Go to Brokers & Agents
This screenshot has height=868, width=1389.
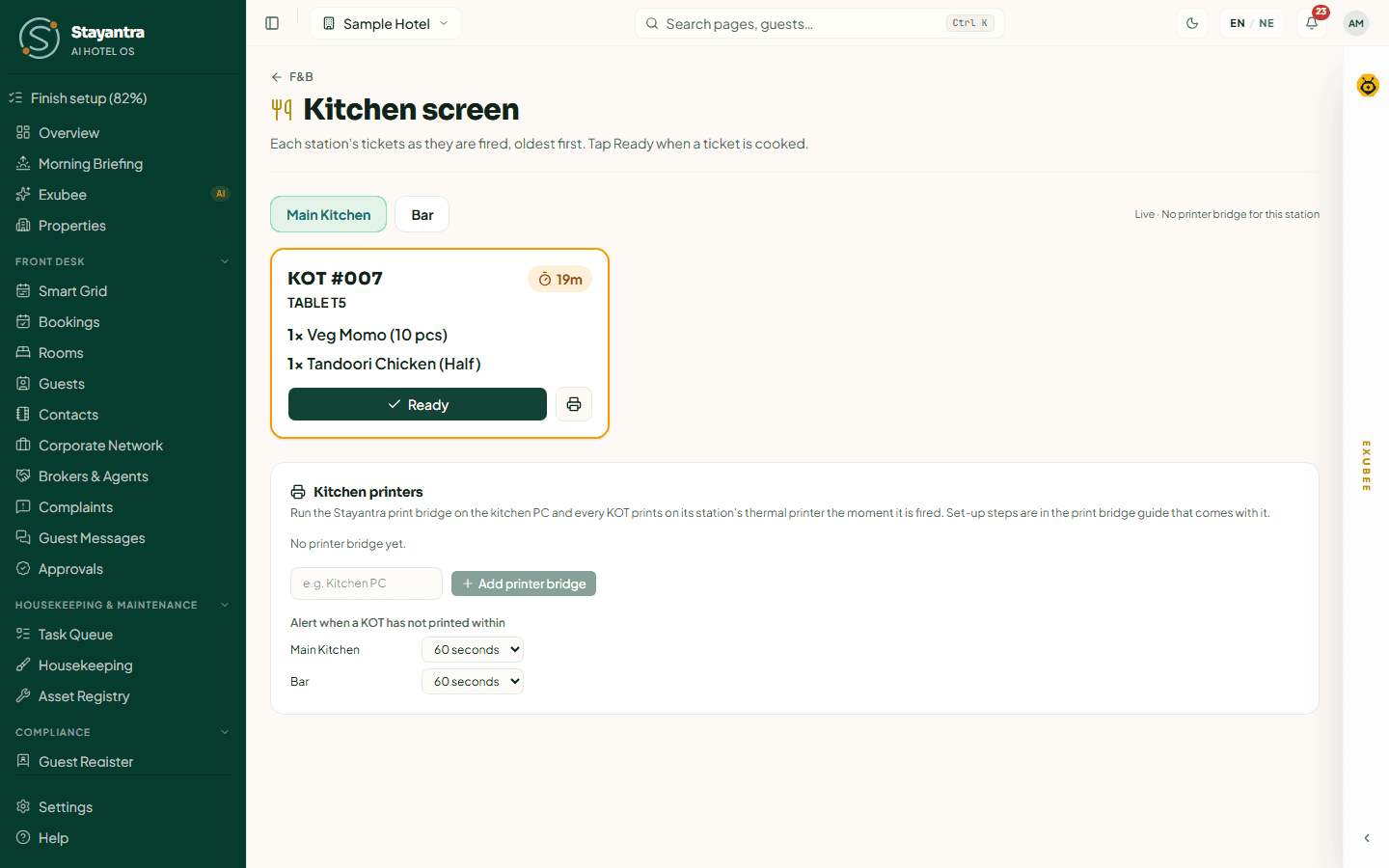coord(123,476)
